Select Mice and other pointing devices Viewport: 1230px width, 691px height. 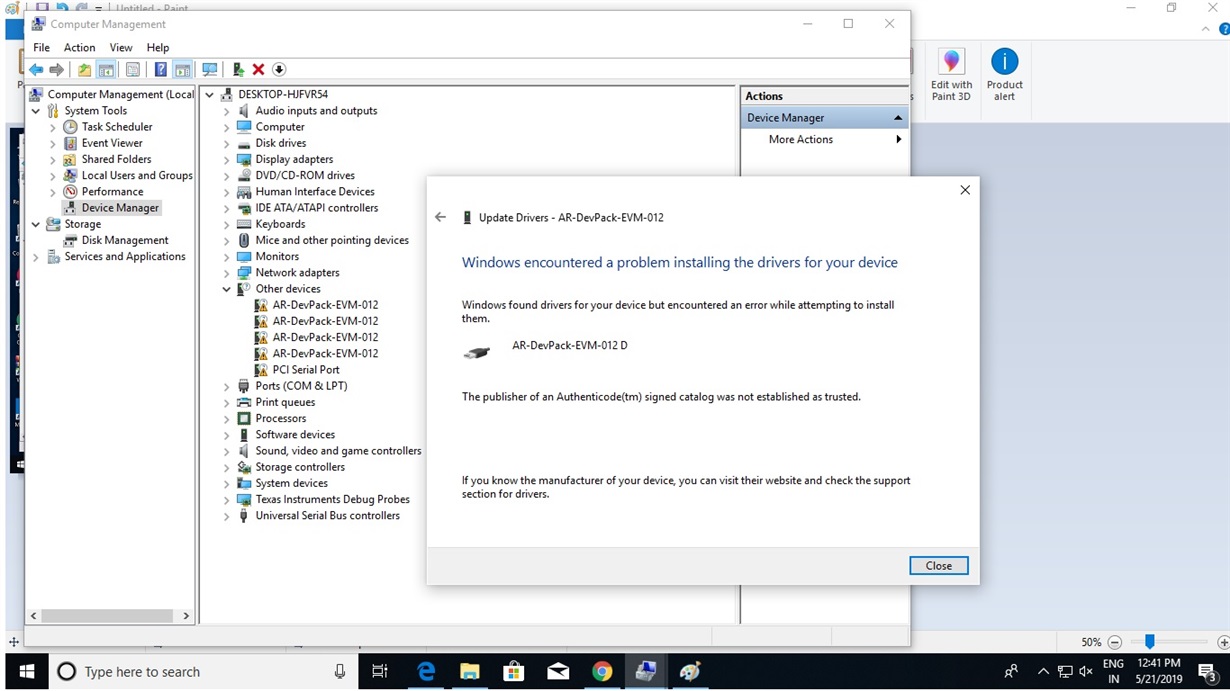332,240
